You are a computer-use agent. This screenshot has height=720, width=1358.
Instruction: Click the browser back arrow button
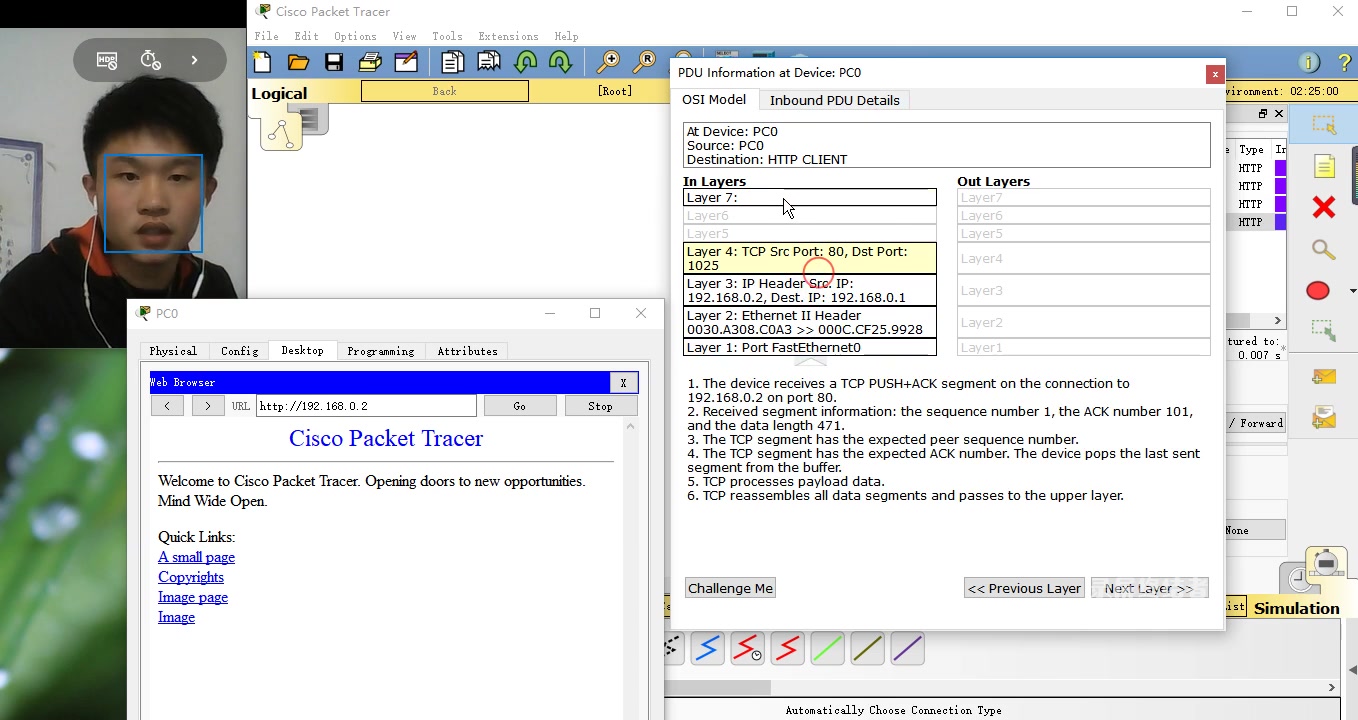(x=167, y=406)
